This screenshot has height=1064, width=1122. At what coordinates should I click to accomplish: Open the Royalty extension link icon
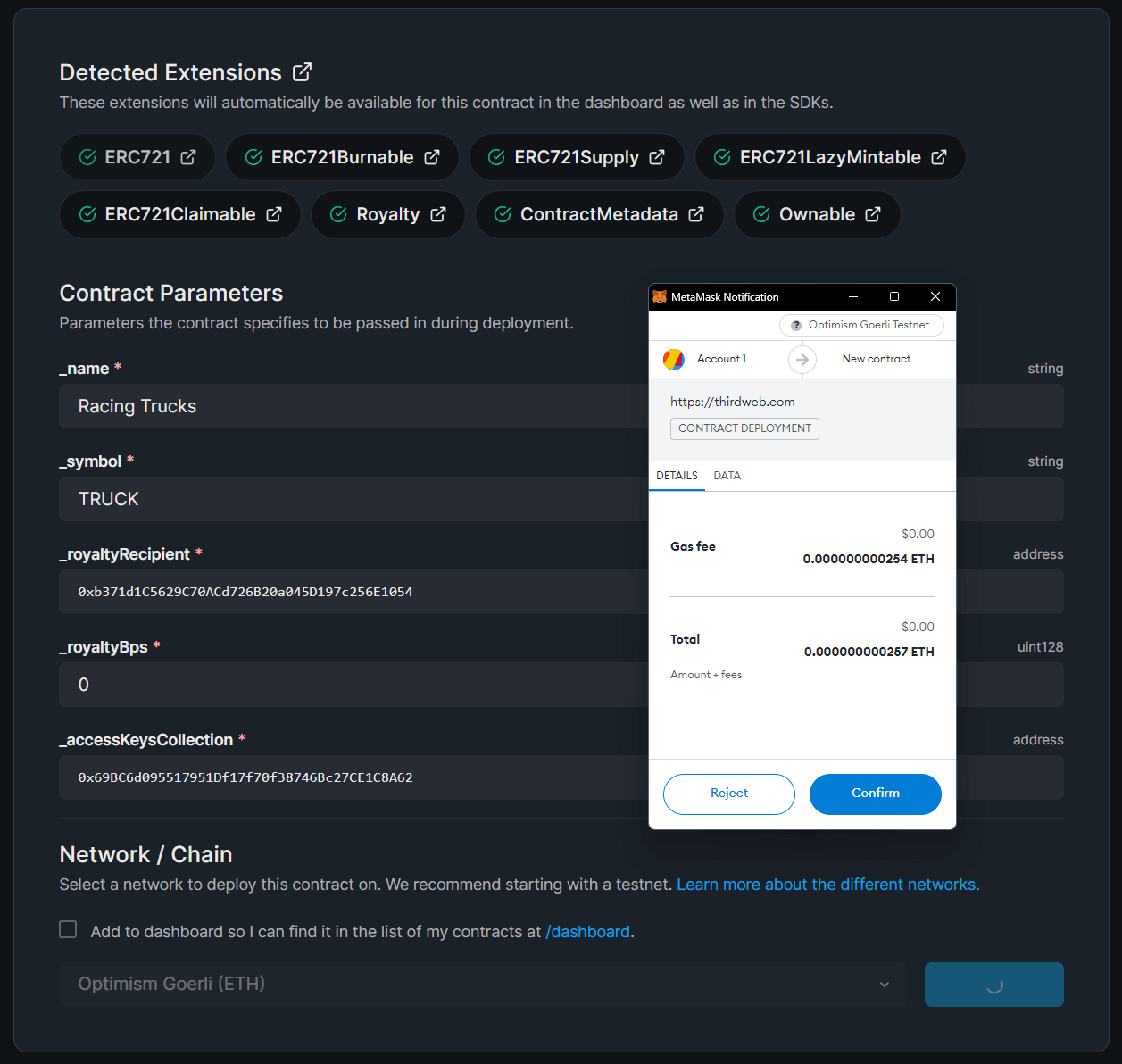coord(438,214)
